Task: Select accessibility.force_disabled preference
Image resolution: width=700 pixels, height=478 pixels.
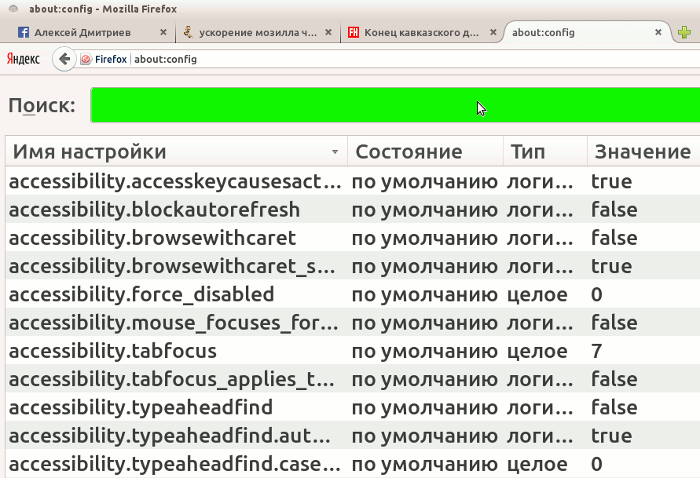Action: [x=353, y=294]
